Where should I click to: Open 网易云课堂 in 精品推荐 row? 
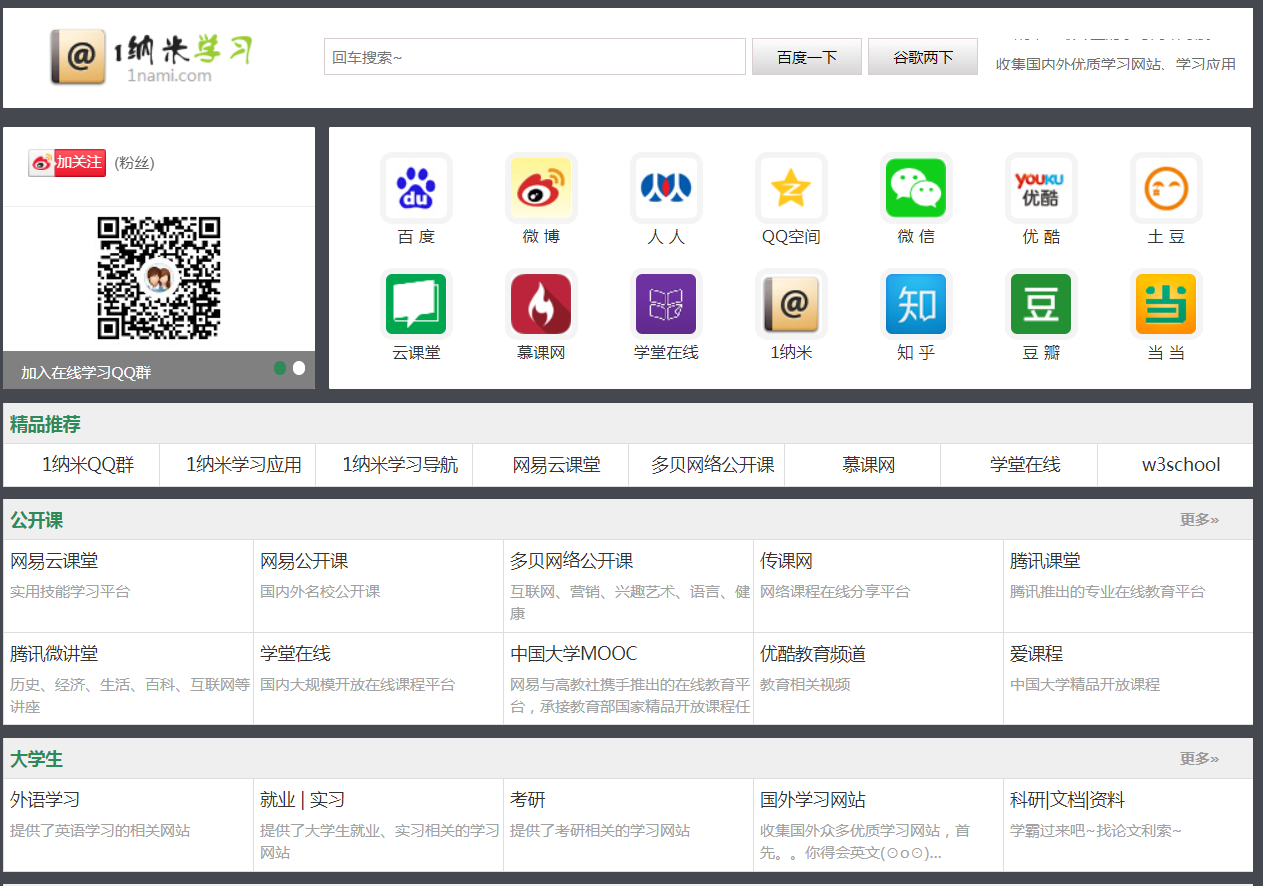556,465
